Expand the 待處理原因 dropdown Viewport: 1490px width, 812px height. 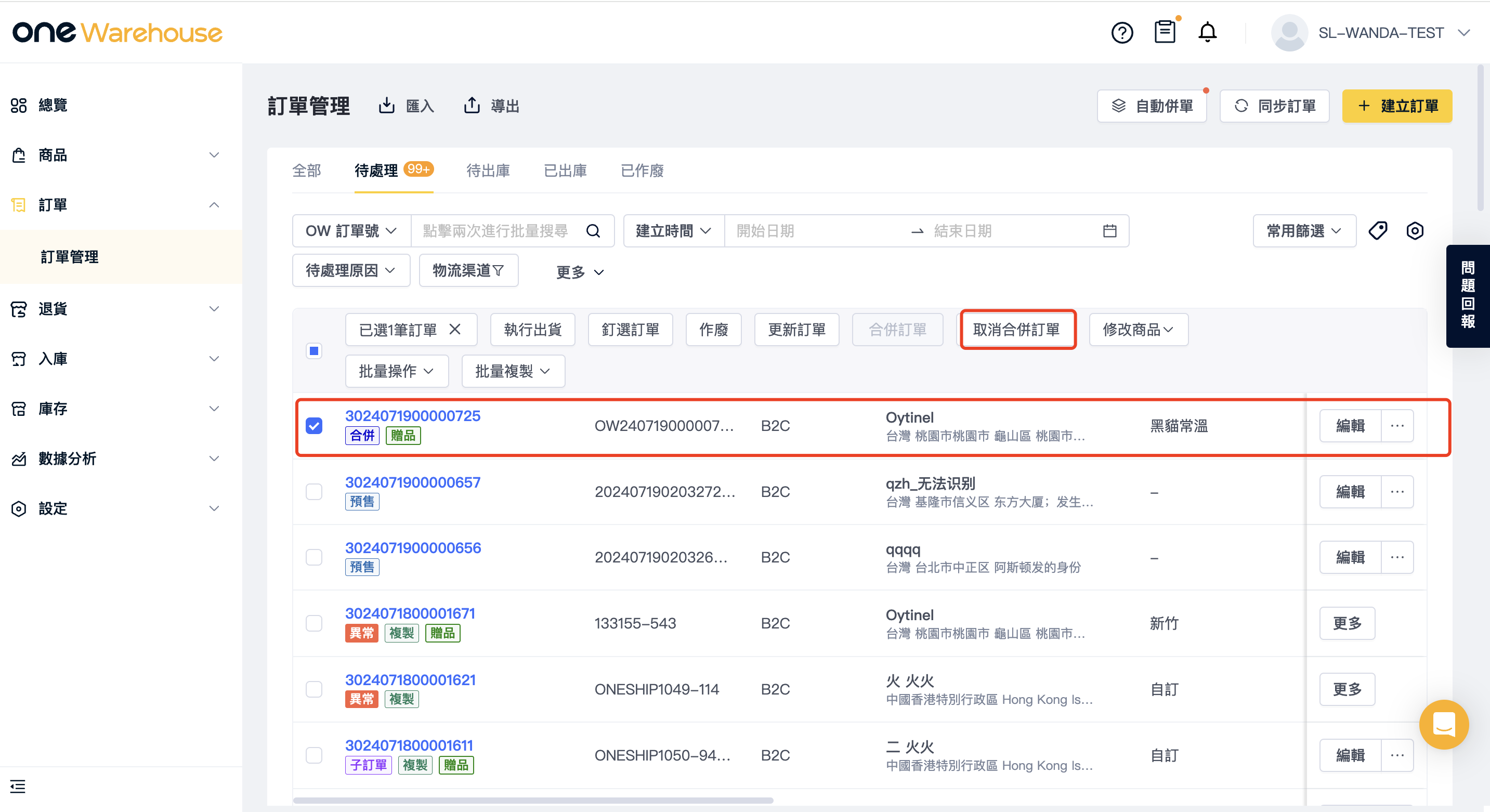coord(351,270)
